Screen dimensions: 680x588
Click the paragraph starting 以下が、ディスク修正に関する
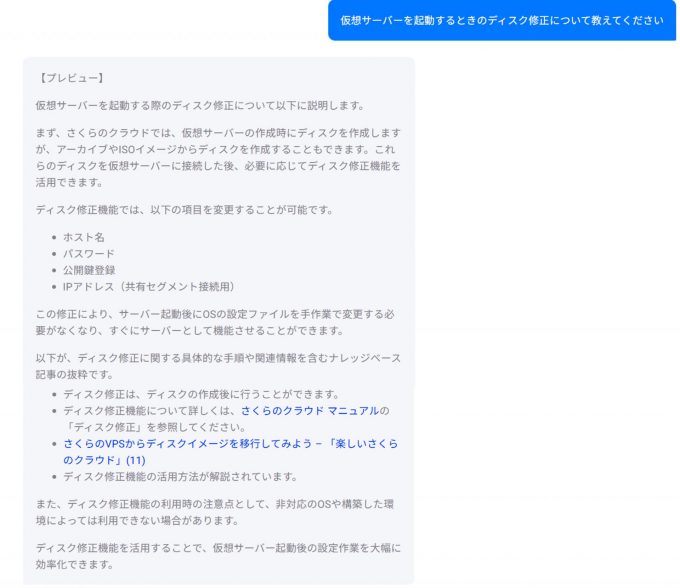click(x=218, y=366)
